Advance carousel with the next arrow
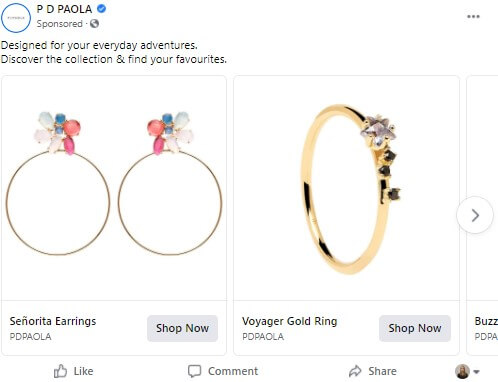Image resolution: width=498 pixels, height=382 pixels. [x=475, y=215]
